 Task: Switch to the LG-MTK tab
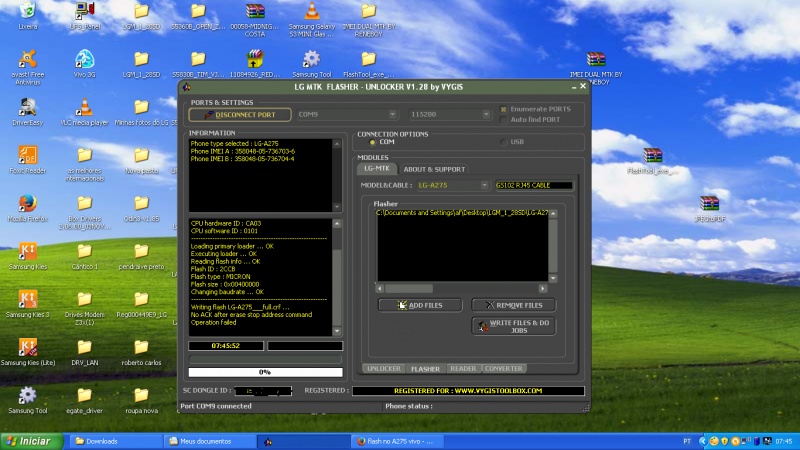[x=377, y=168]
